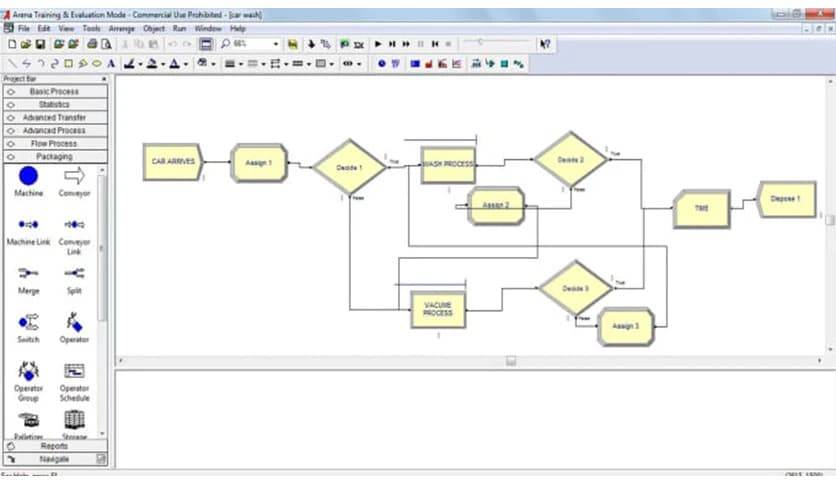
Task: Select the Assign 3 module
Action: point(625,326)
